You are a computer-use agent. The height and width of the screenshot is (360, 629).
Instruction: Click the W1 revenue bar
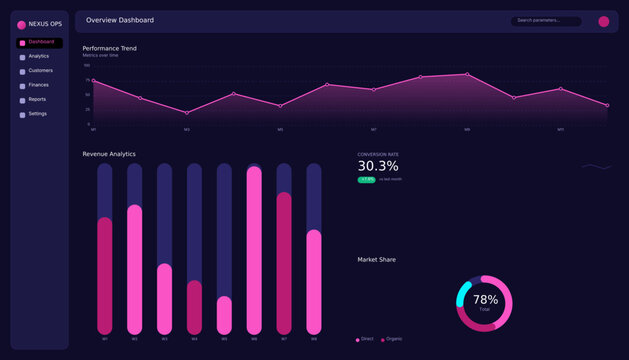(105, 276)
